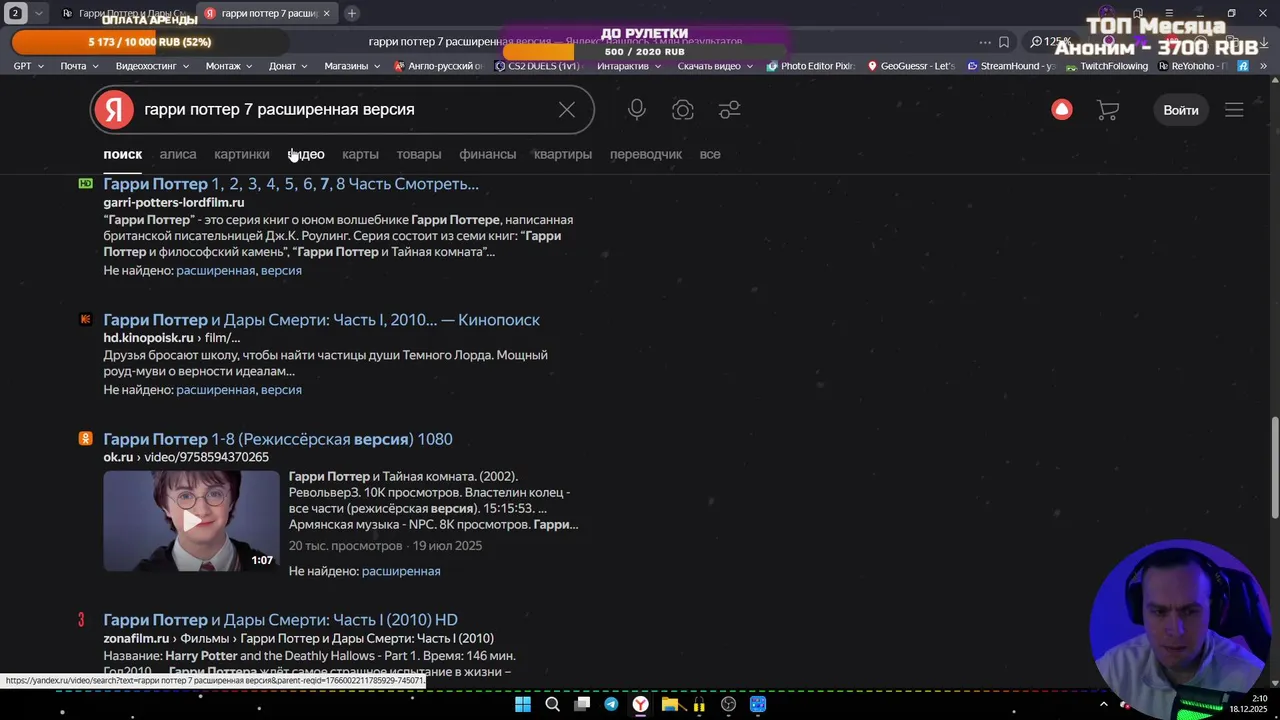
Task: Open the Скачать видео bookmarks folder
Action: [x=715, y=66]
